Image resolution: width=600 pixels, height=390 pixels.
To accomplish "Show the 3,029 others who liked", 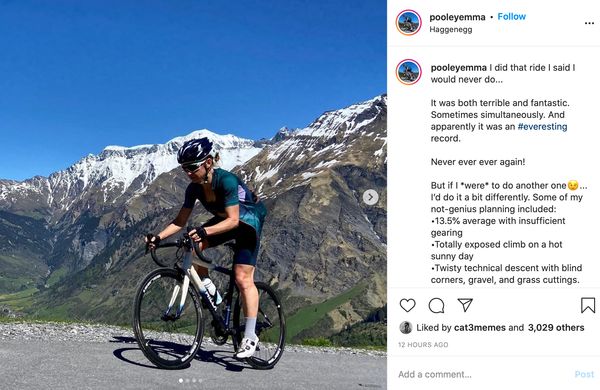I will (556, 328).
